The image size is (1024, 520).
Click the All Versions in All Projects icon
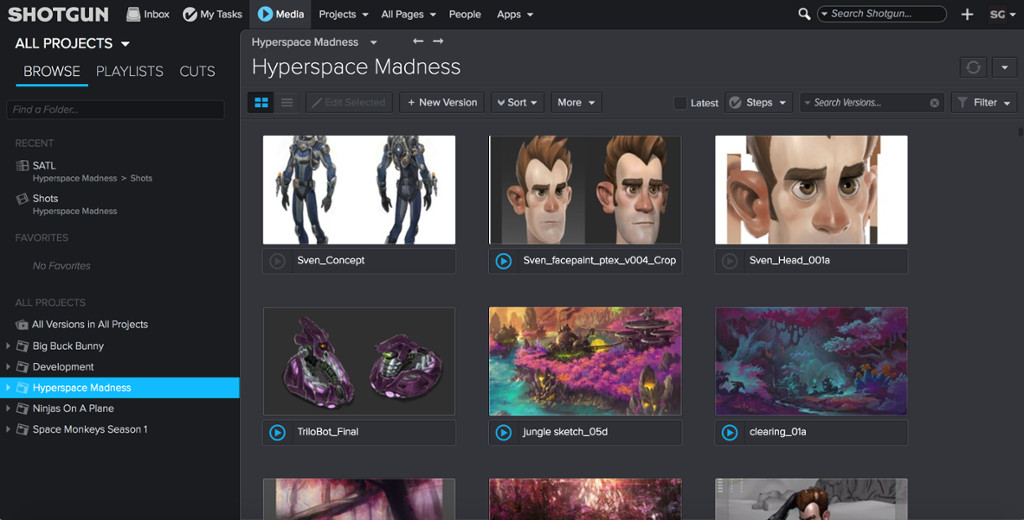[22, 325]
